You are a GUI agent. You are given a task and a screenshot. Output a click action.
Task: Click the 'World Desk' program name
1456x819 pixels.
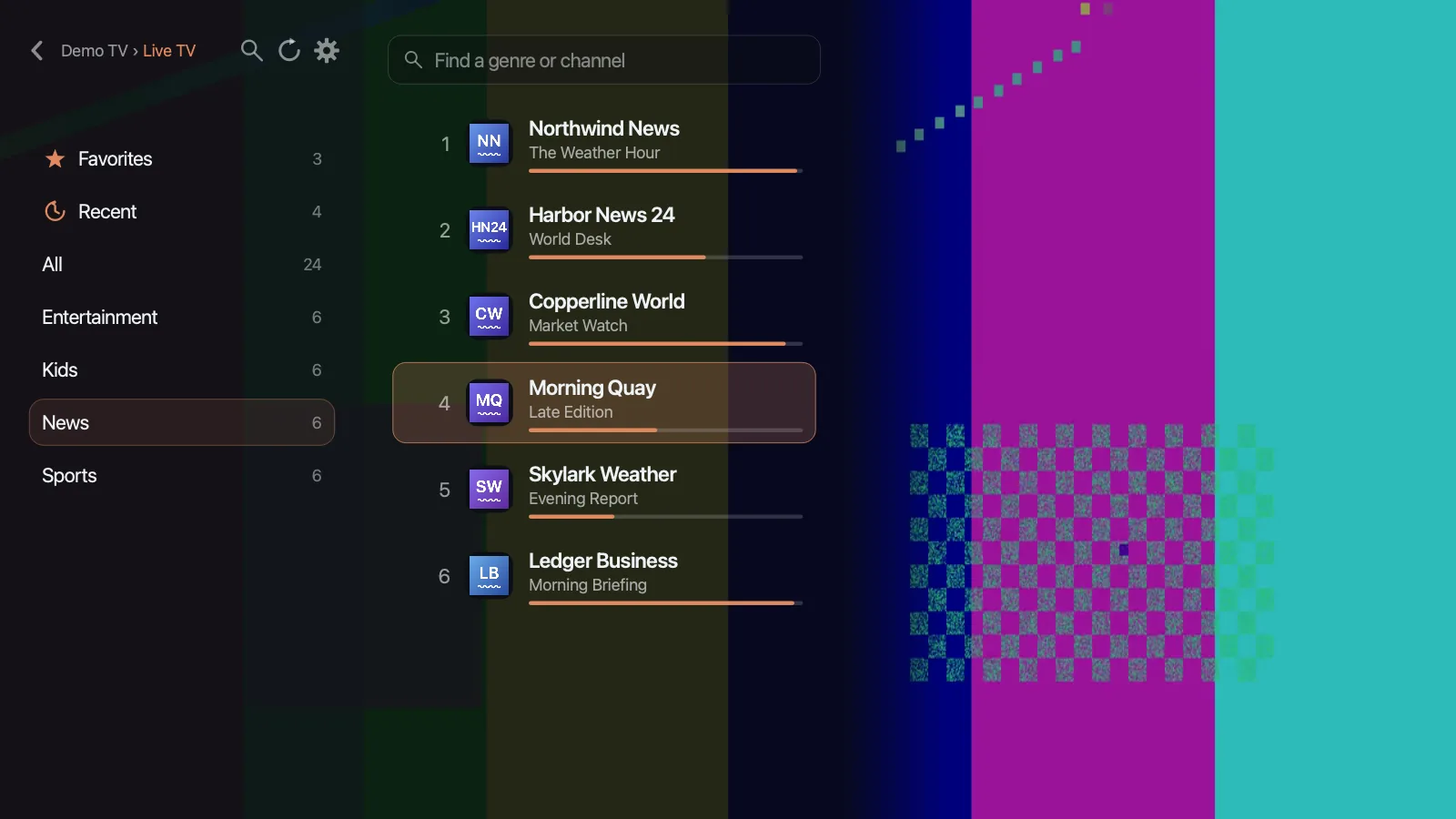(x=570, y=239)
